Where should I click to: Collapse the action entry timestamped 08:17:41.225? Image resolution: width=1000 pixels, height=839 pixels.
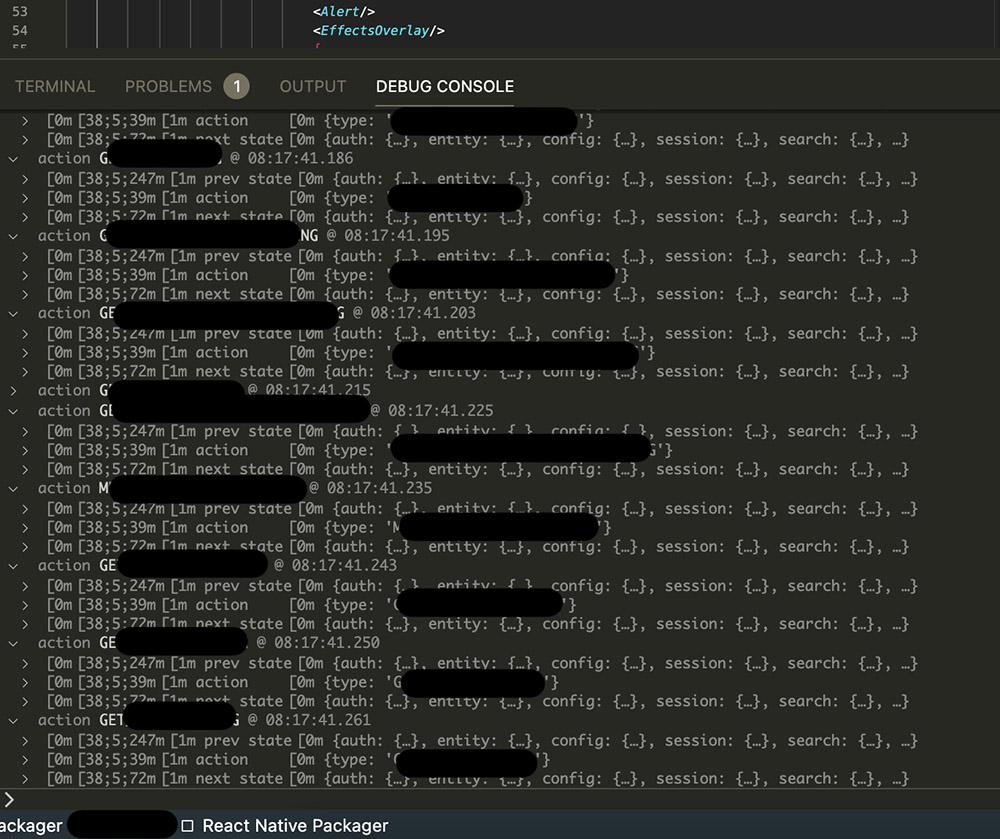13,410
